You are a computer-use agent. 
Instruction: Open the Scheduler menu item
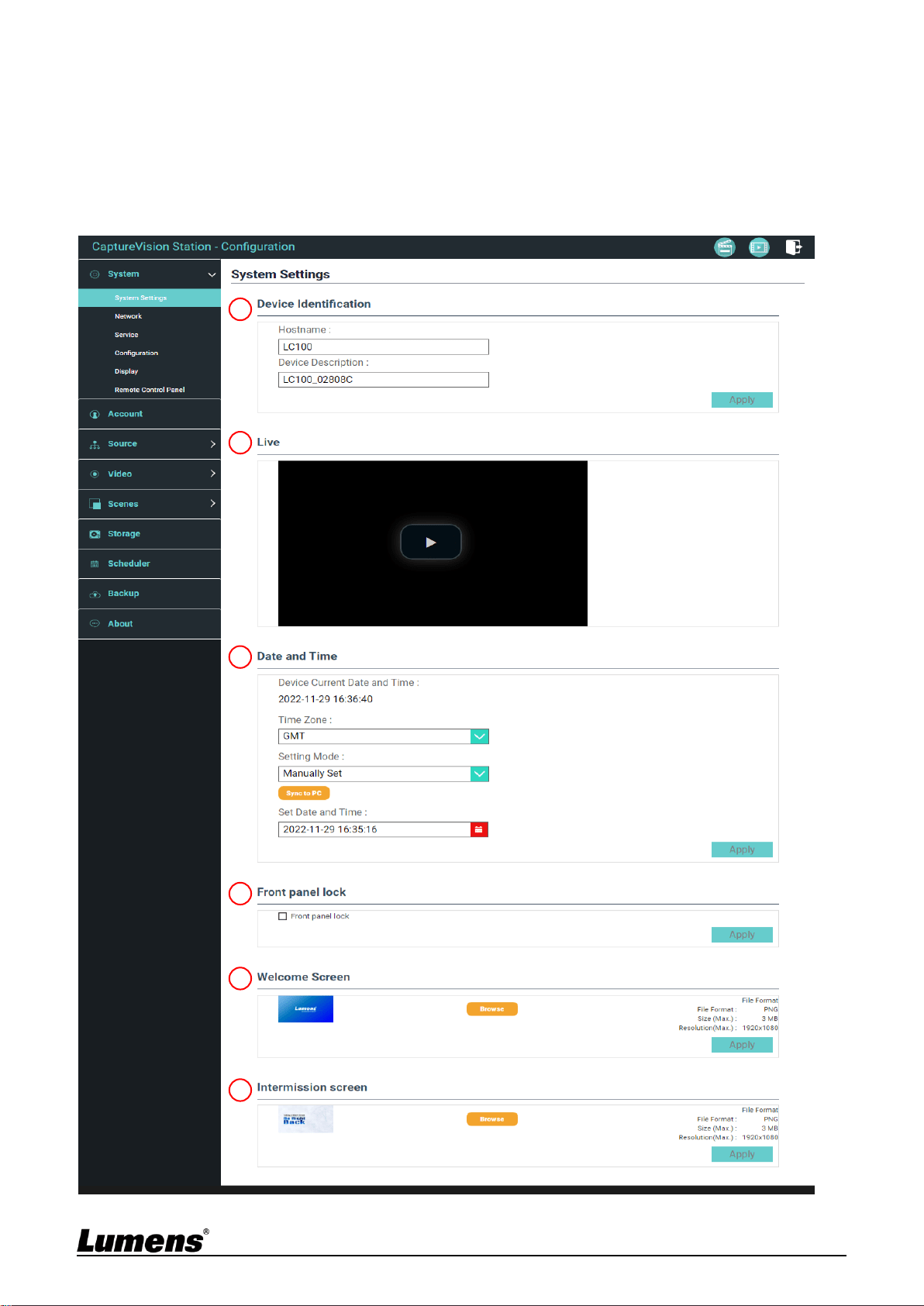150,564
